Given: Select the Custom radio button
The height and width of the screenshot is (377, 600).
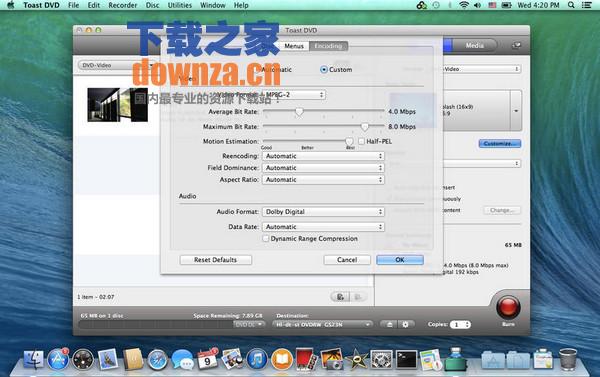Looking at the screenshot, I should pyautogui.click(x=324, y=70).
